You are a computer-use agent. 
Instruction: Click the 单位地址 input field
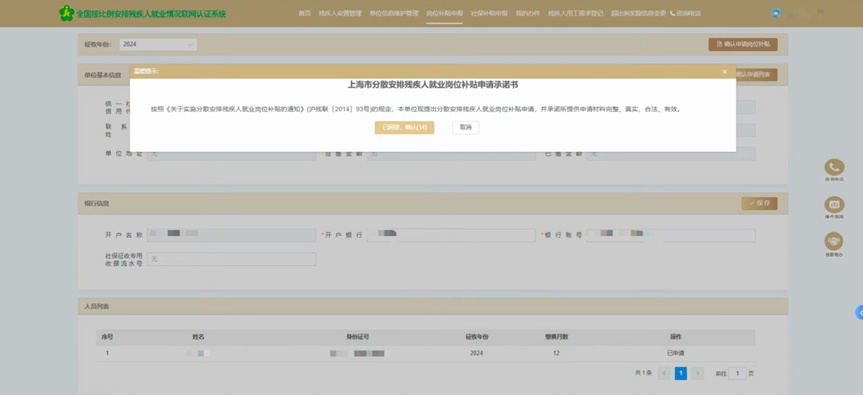(x=232, y=154)
